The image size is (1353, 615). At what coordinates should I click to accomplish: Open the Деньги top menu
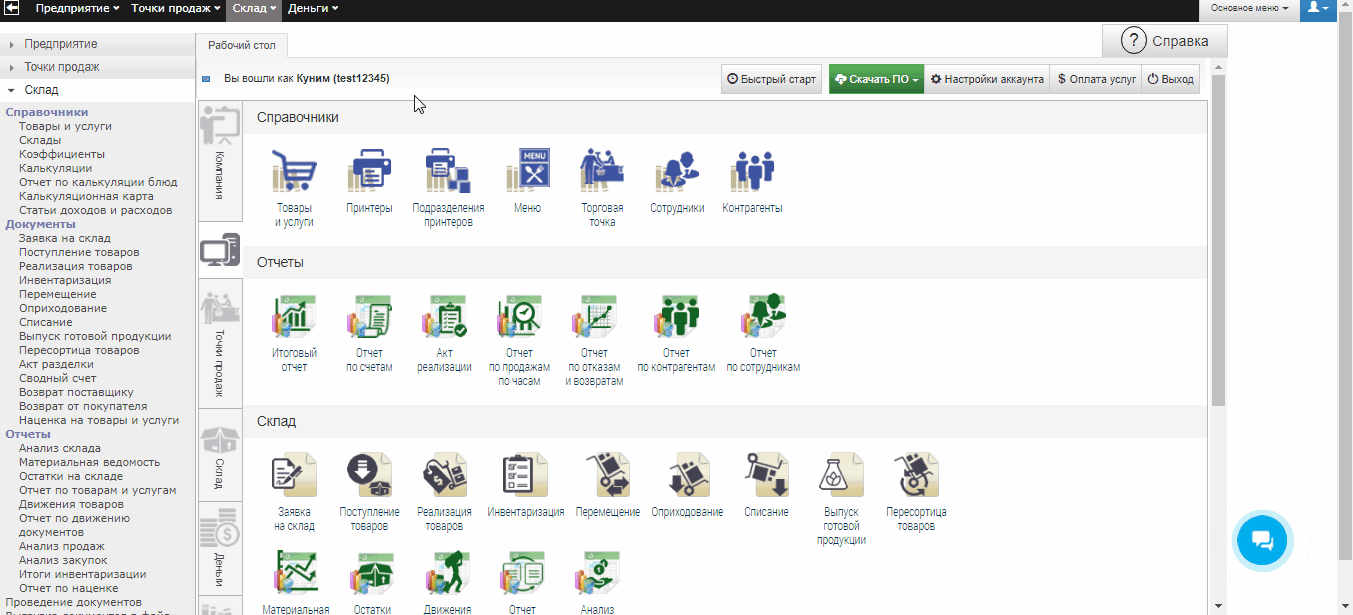pos(312,8)
